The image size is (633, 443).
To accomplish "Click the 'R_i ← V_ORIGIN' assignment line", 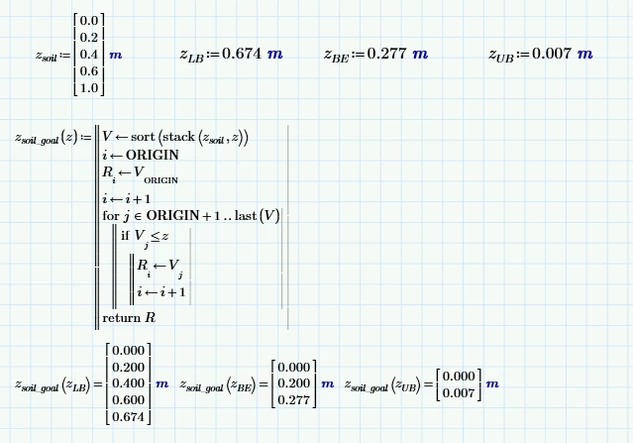I will pos(140,175).
